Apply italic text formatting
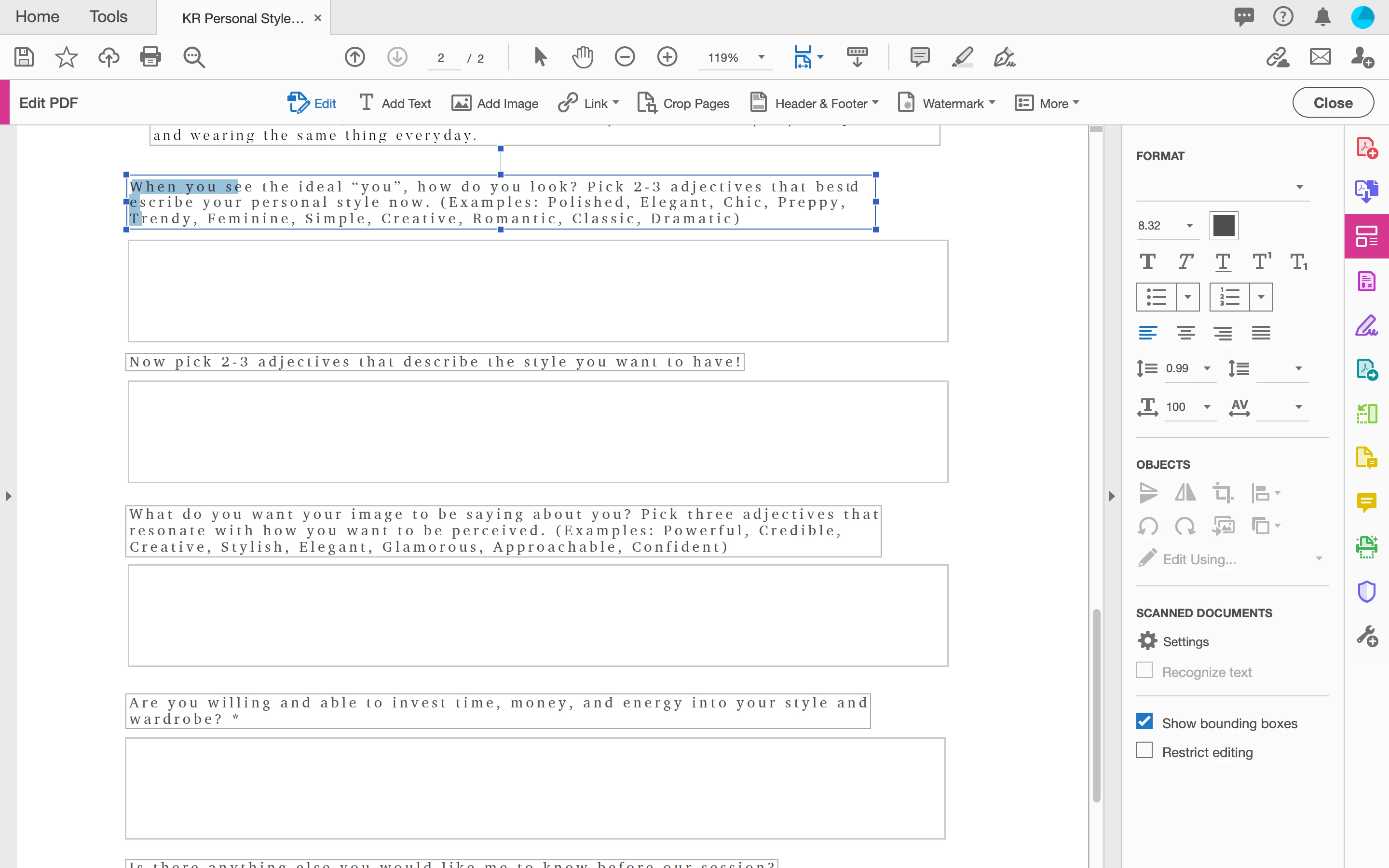 point(1185,262)
